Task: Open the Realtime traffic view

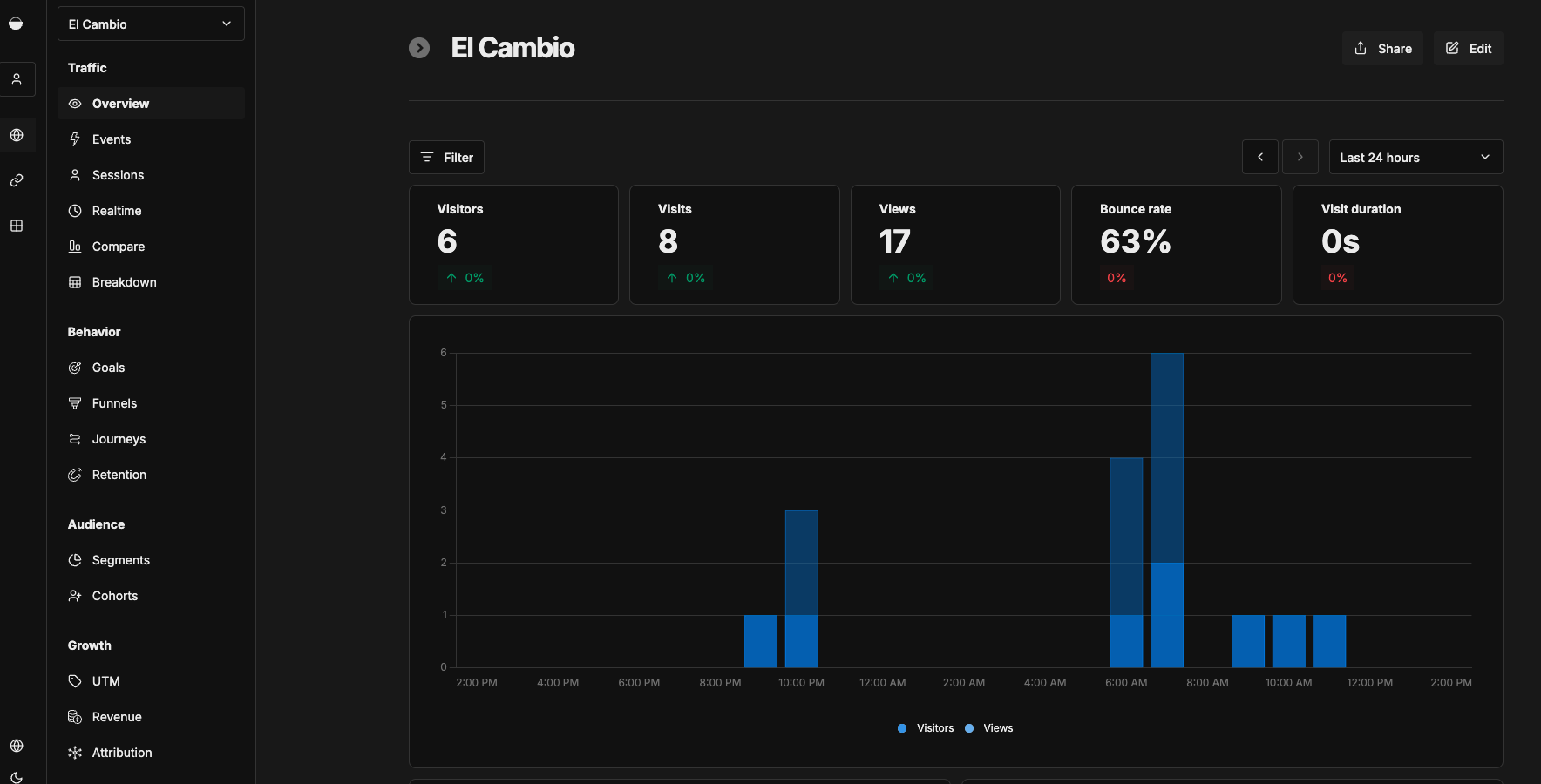Action: [x=114, y=210]
